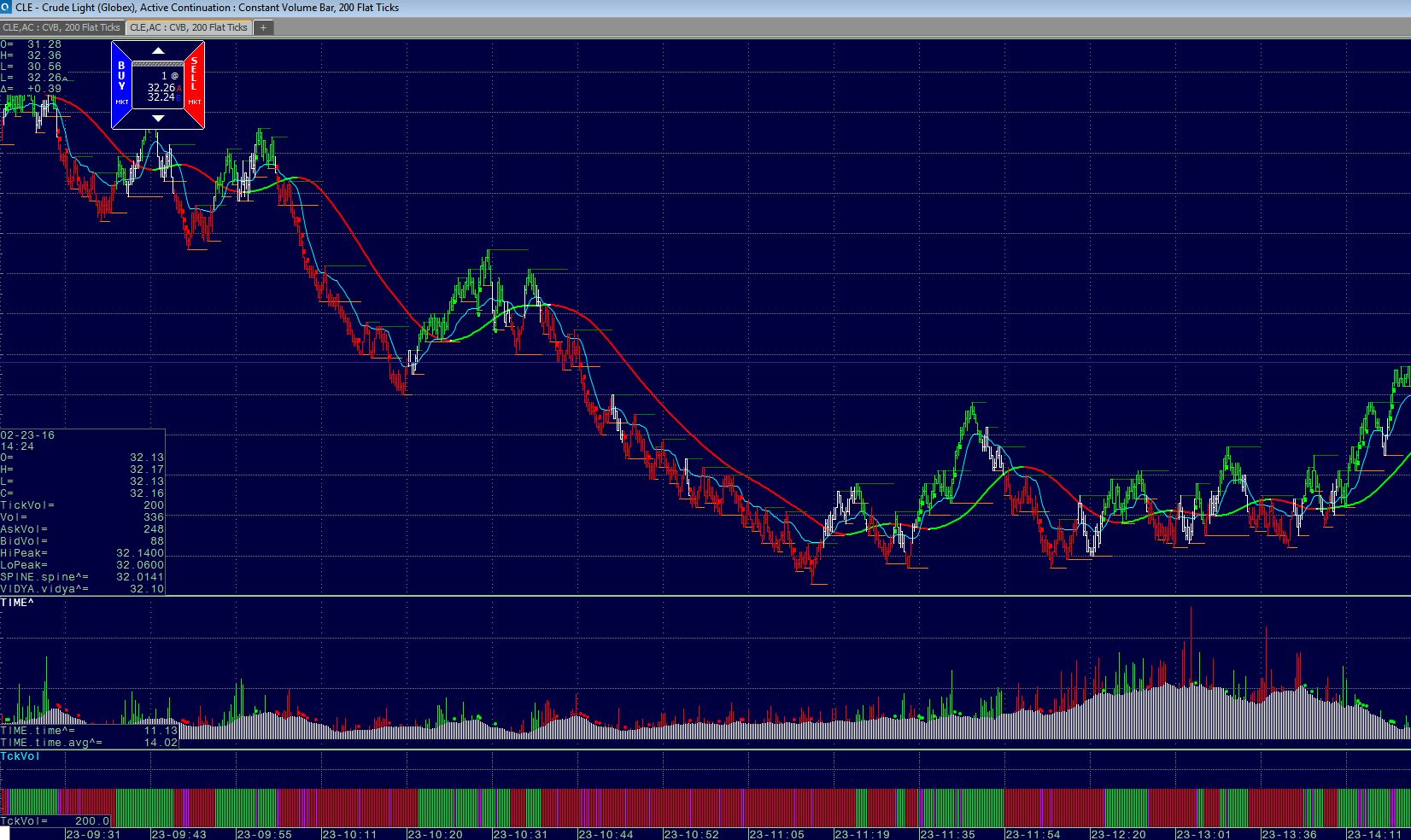Image resolution: width=1411 pixels, height=840 pixels.
Task: Switch to the first CLE,AC CVB tab
Action: click(x=61, y=27)
